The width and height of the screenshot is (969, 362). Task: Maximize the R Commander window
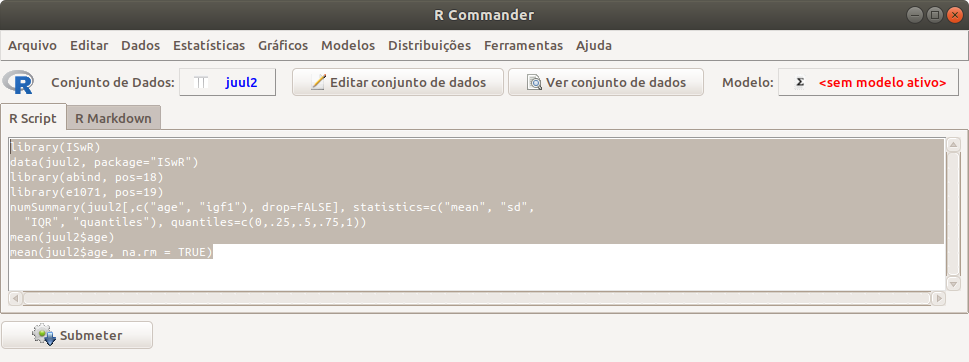(x=935, y=15)
